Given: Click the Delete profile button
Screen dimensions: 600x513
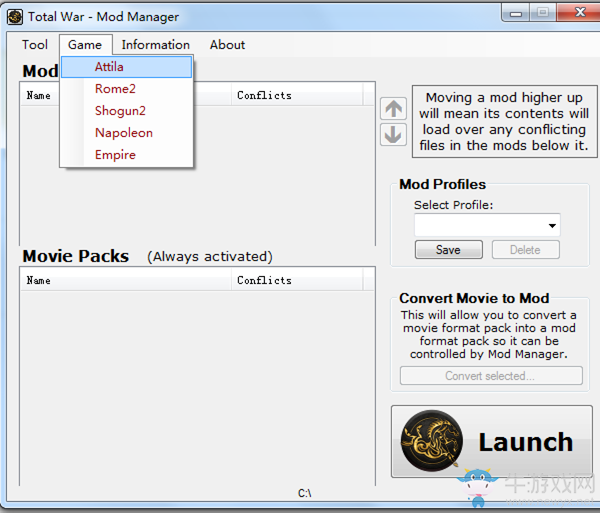Looking at the screenshot, I should coord(525,250).
